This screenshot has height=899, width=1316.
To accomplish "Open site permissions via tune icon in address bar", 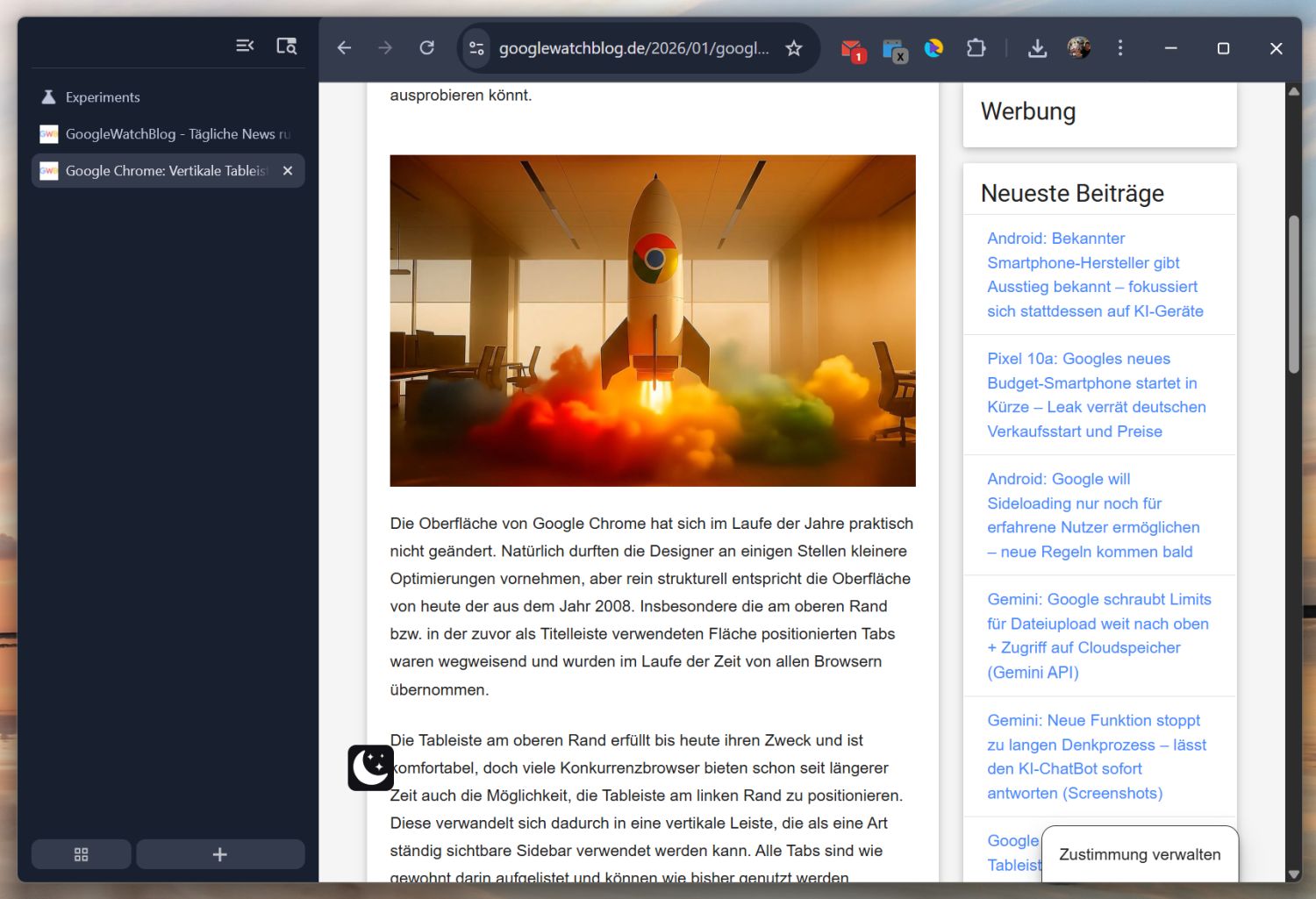I will (x=476, y=48).
